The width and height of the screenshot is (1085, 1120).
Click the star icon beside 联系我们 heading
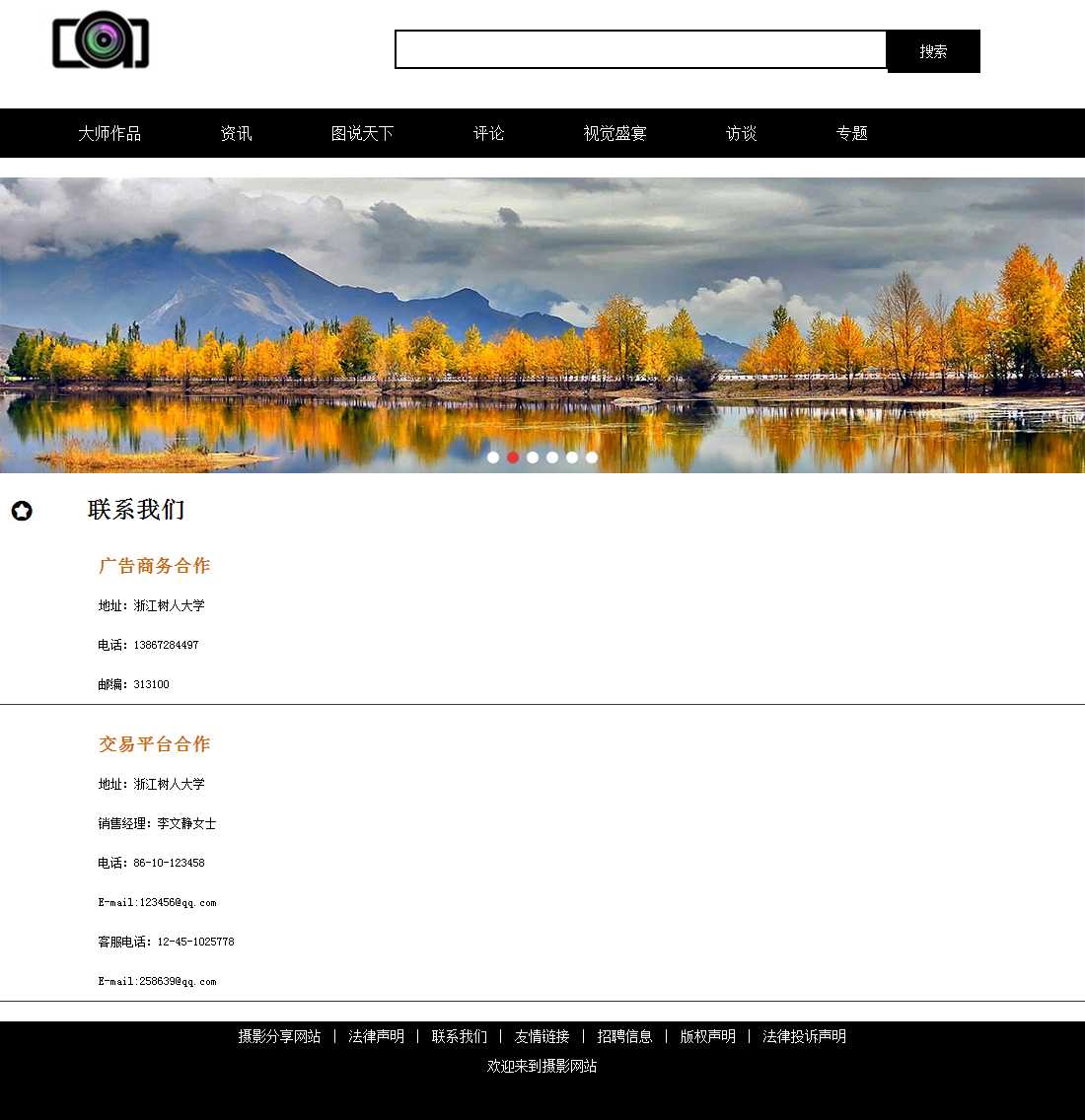pyautogui.click(x=22, y=511)
